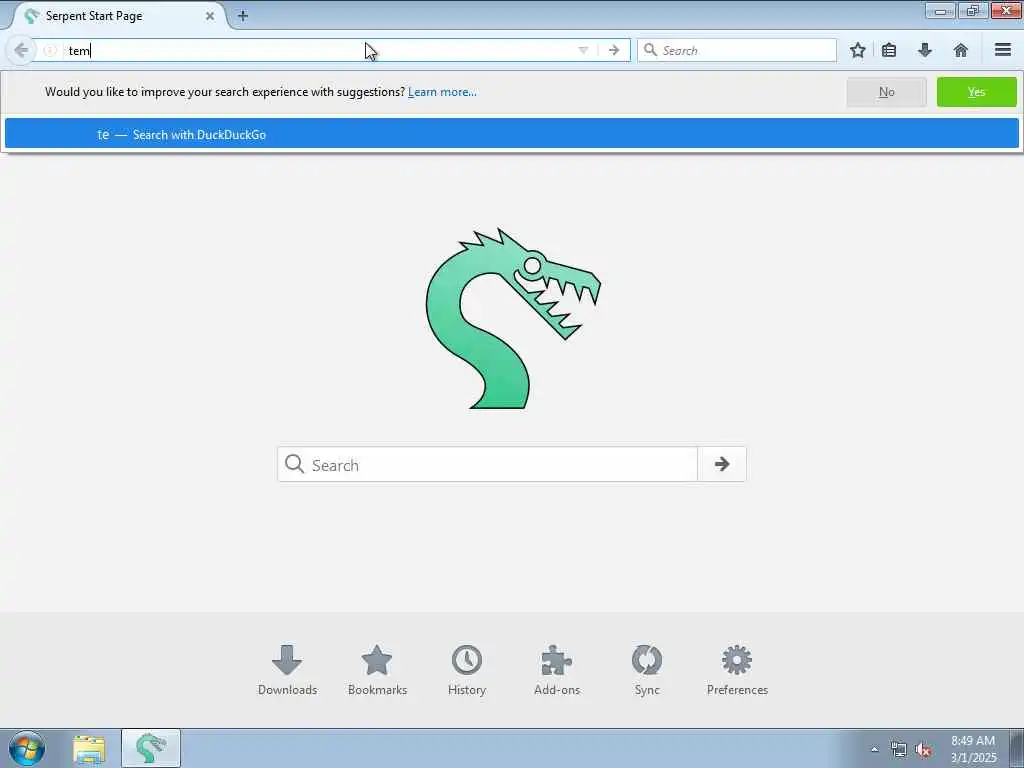Bookmark this page with the star icon

pos(858,50)
